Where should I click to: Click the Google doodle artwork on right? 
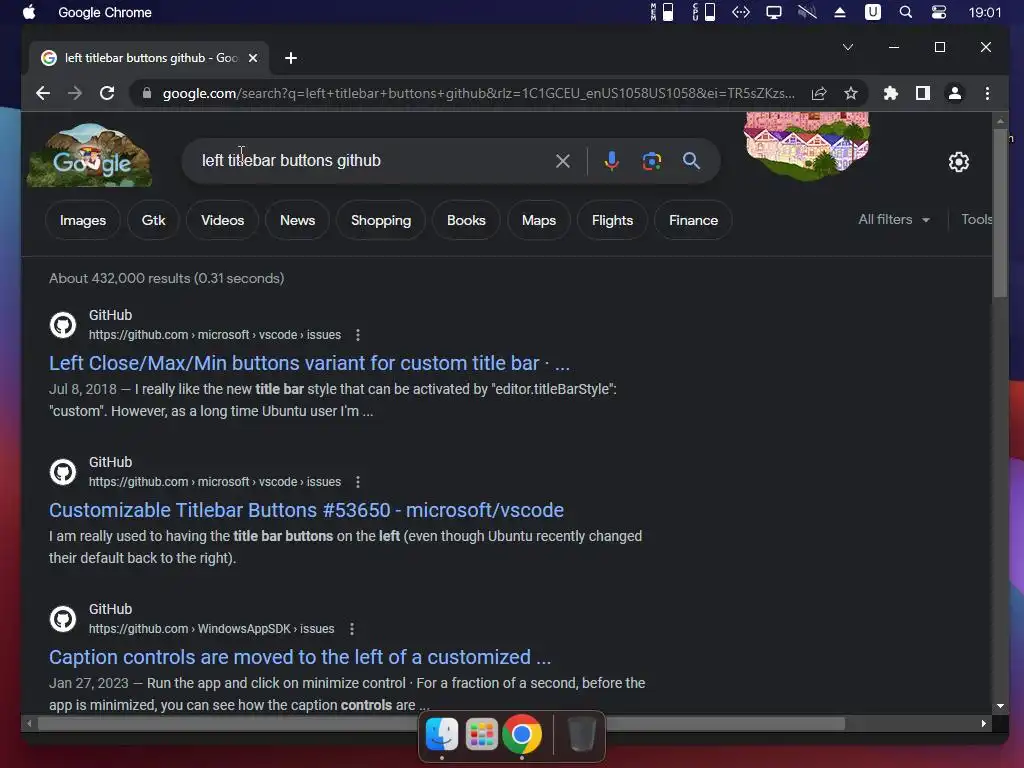807,145
